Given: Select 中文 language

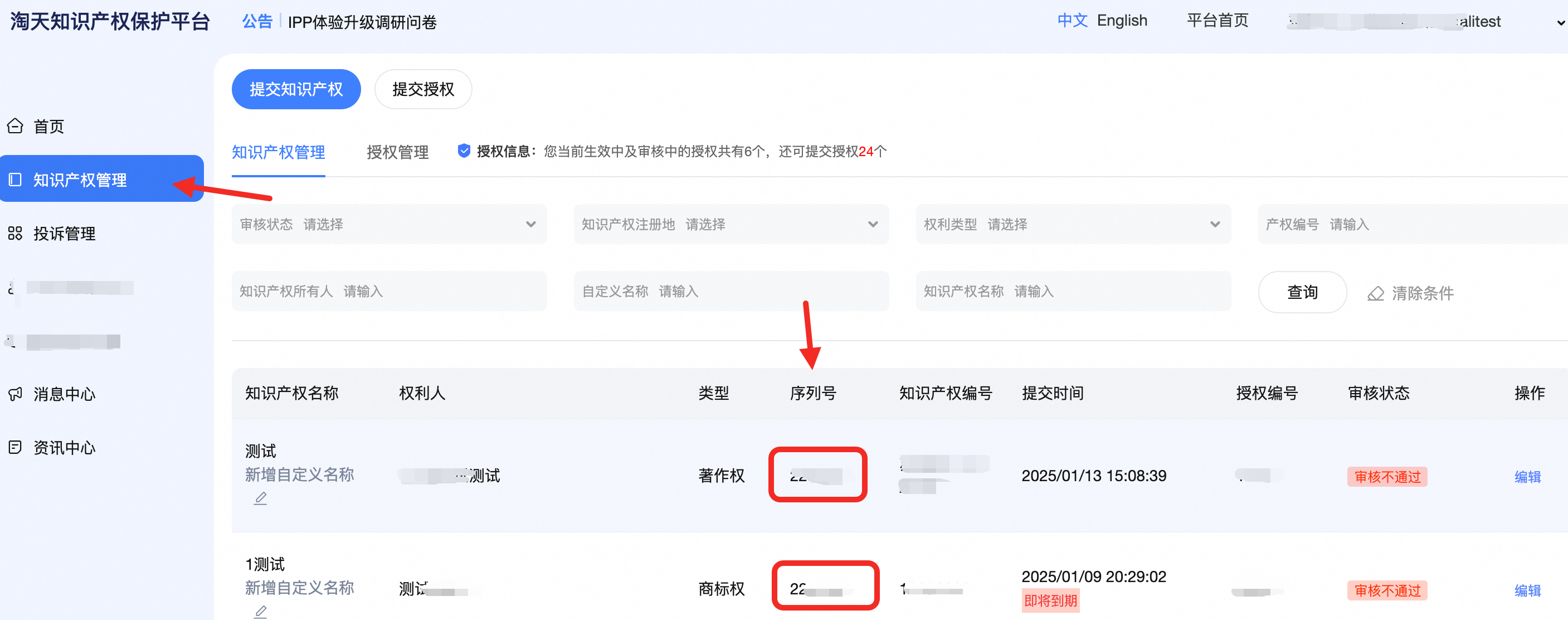Looking at the screenshot, I should [x=1073, y=21].
